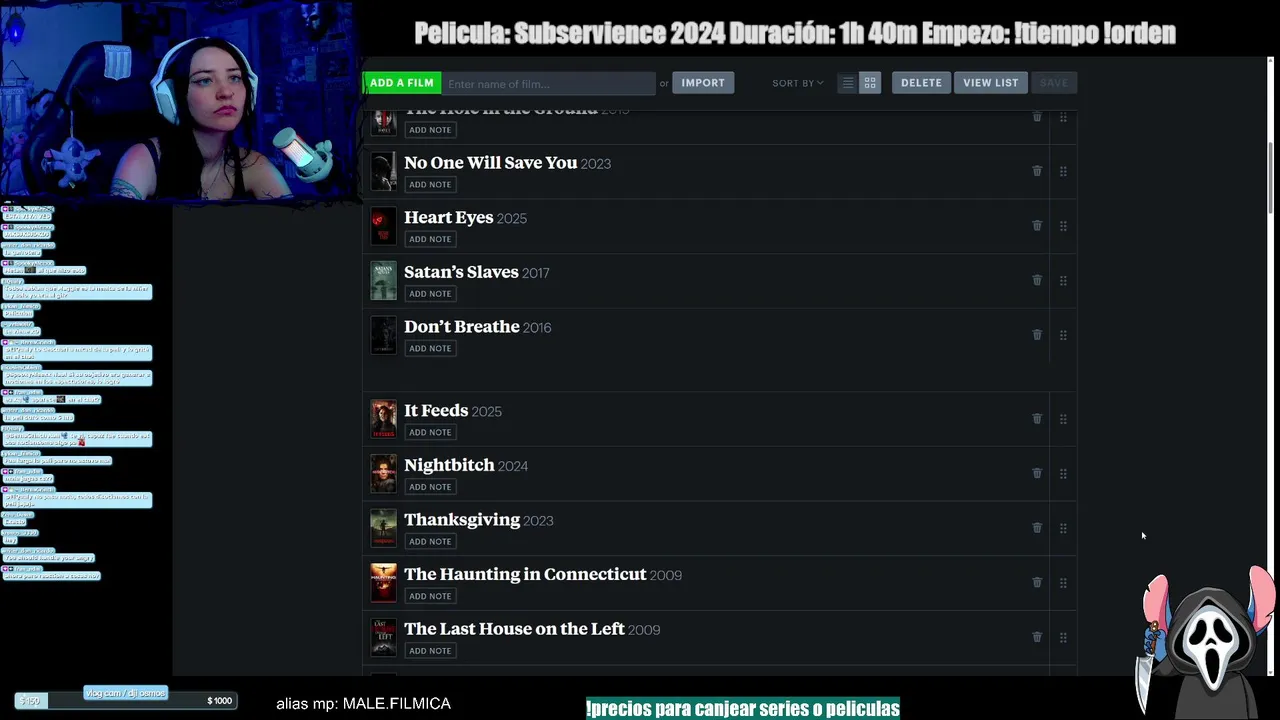The width and height of the screenshot is (1280, 720).
Task: Click reorder handle for Don't Breathe
Action: [x=1063, y=335]
